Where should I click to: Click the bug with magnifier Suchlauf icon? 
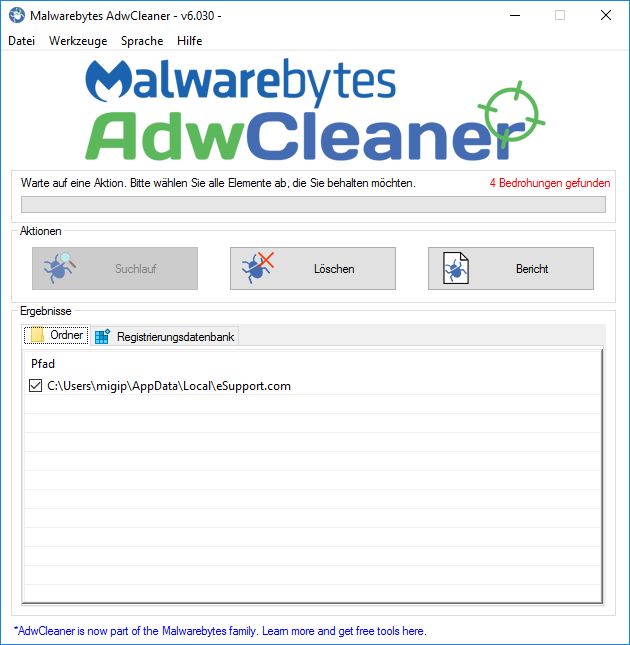pos(60,268)
